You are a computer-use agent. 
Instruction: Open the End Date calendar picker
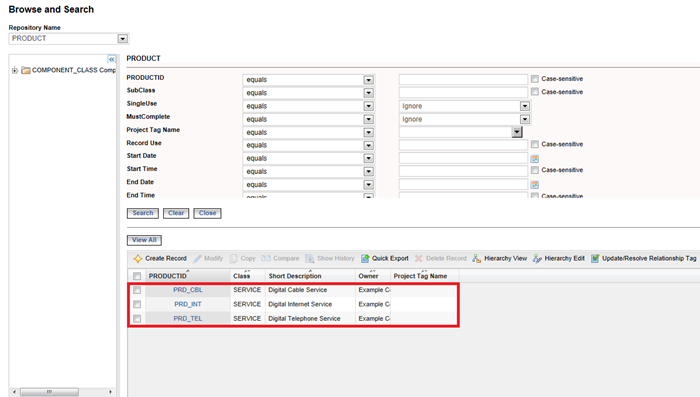point(534,184)
